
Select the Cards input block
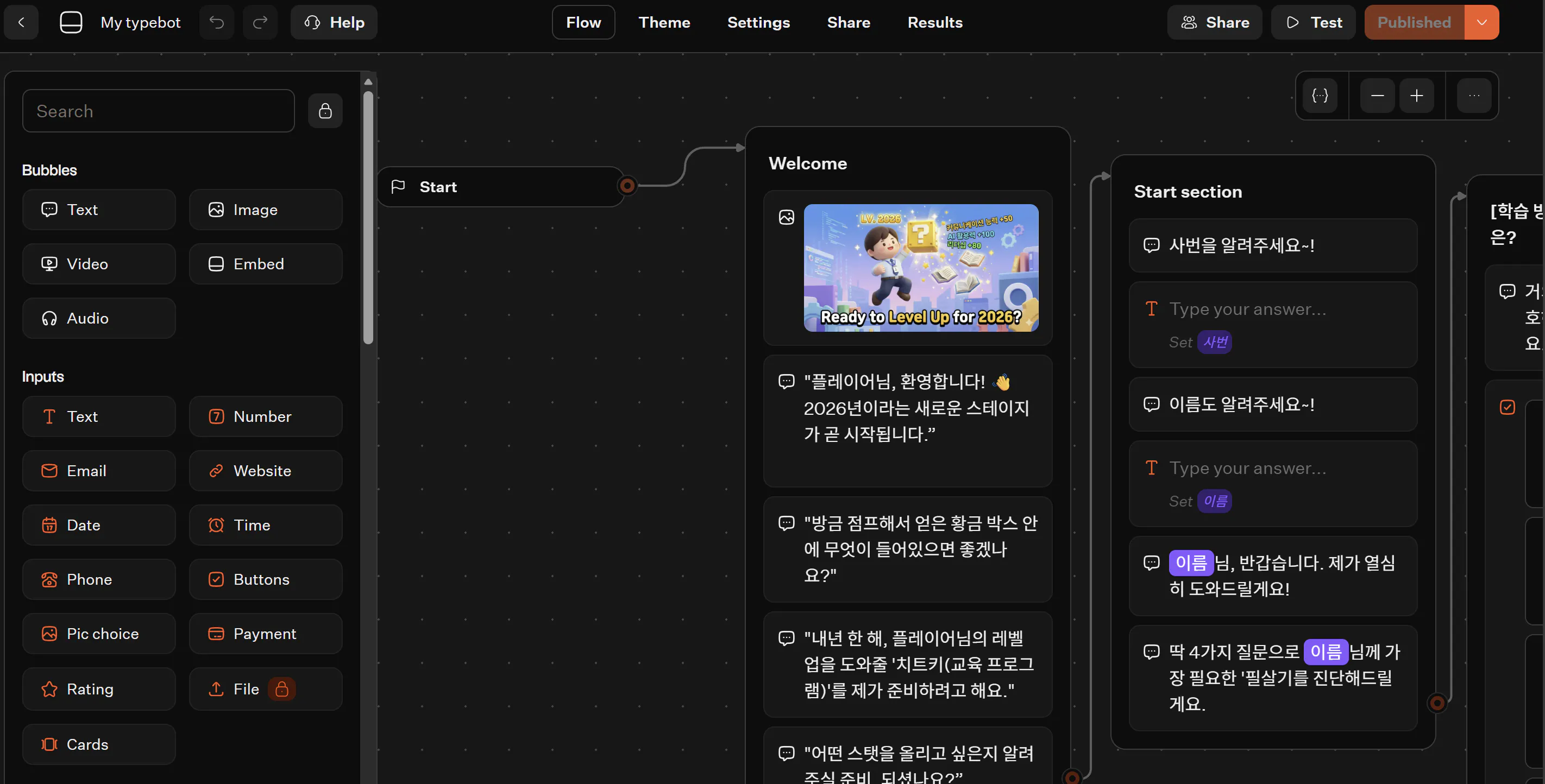[99, 744]
